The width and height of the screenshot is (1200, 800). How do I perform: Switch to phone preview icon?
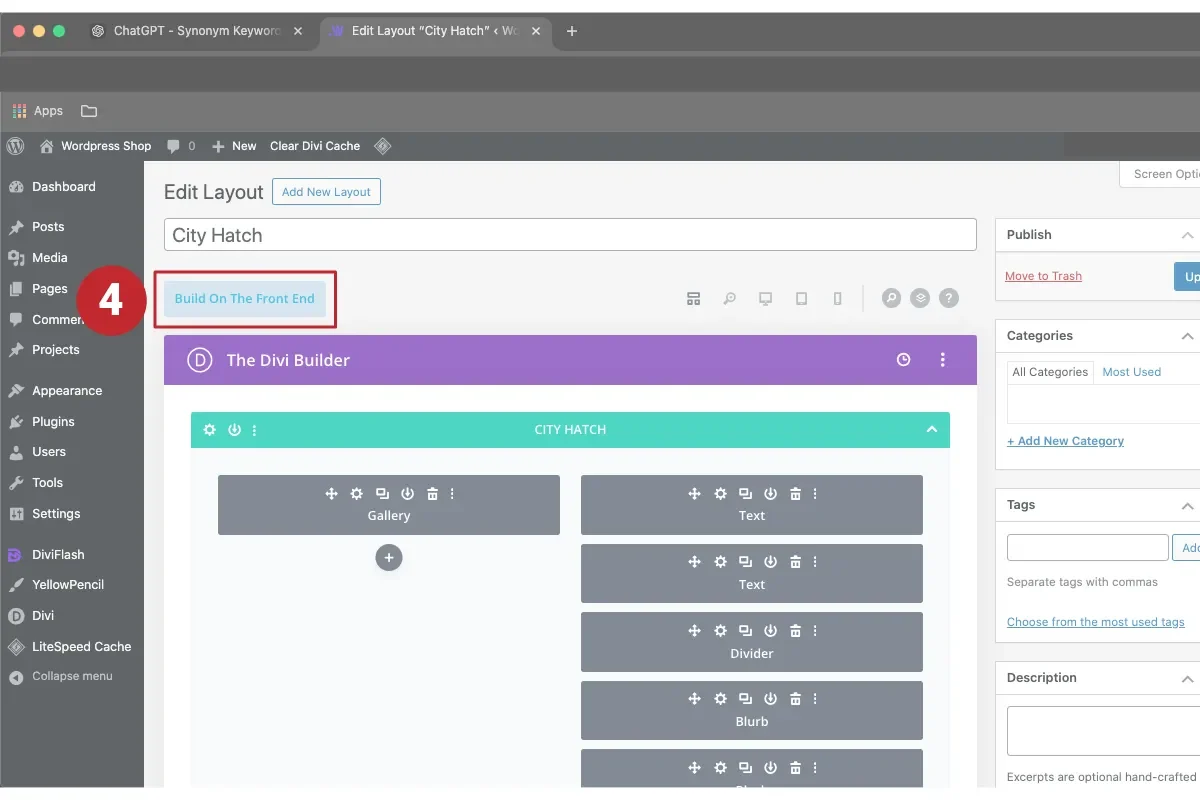[x=837, y=297]
